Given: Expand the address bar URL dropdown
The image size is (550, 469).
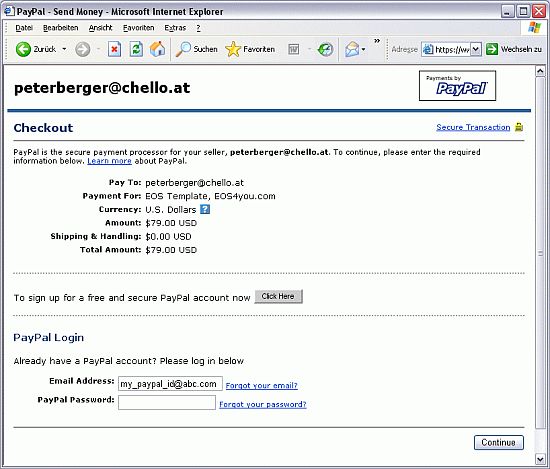Looking at the screenshot, I should click(475, 49).
